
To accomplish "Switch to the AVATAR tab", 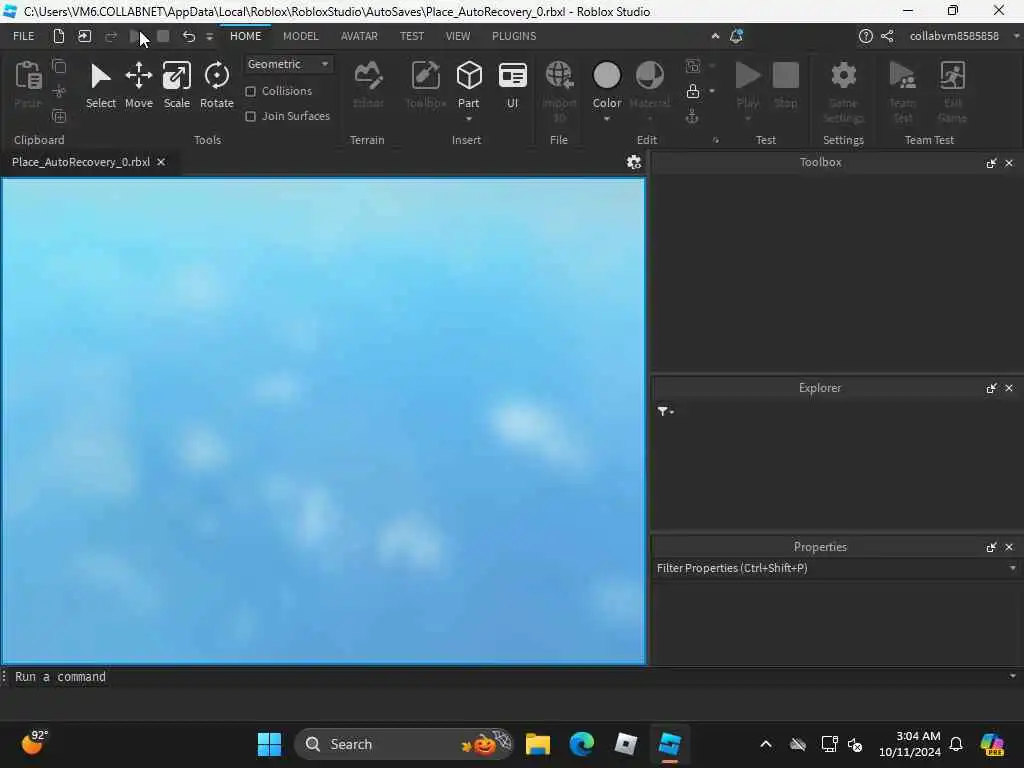I will coord(359,36).
